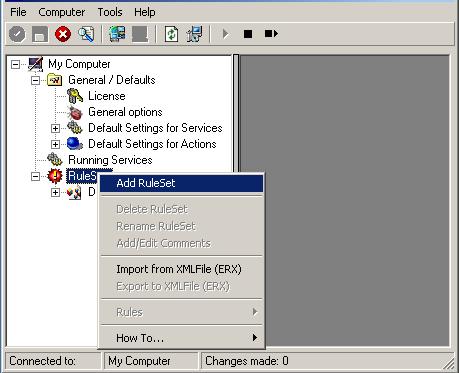
Task: Collapse the My Computer tree node
Action: tap(15, 64)
